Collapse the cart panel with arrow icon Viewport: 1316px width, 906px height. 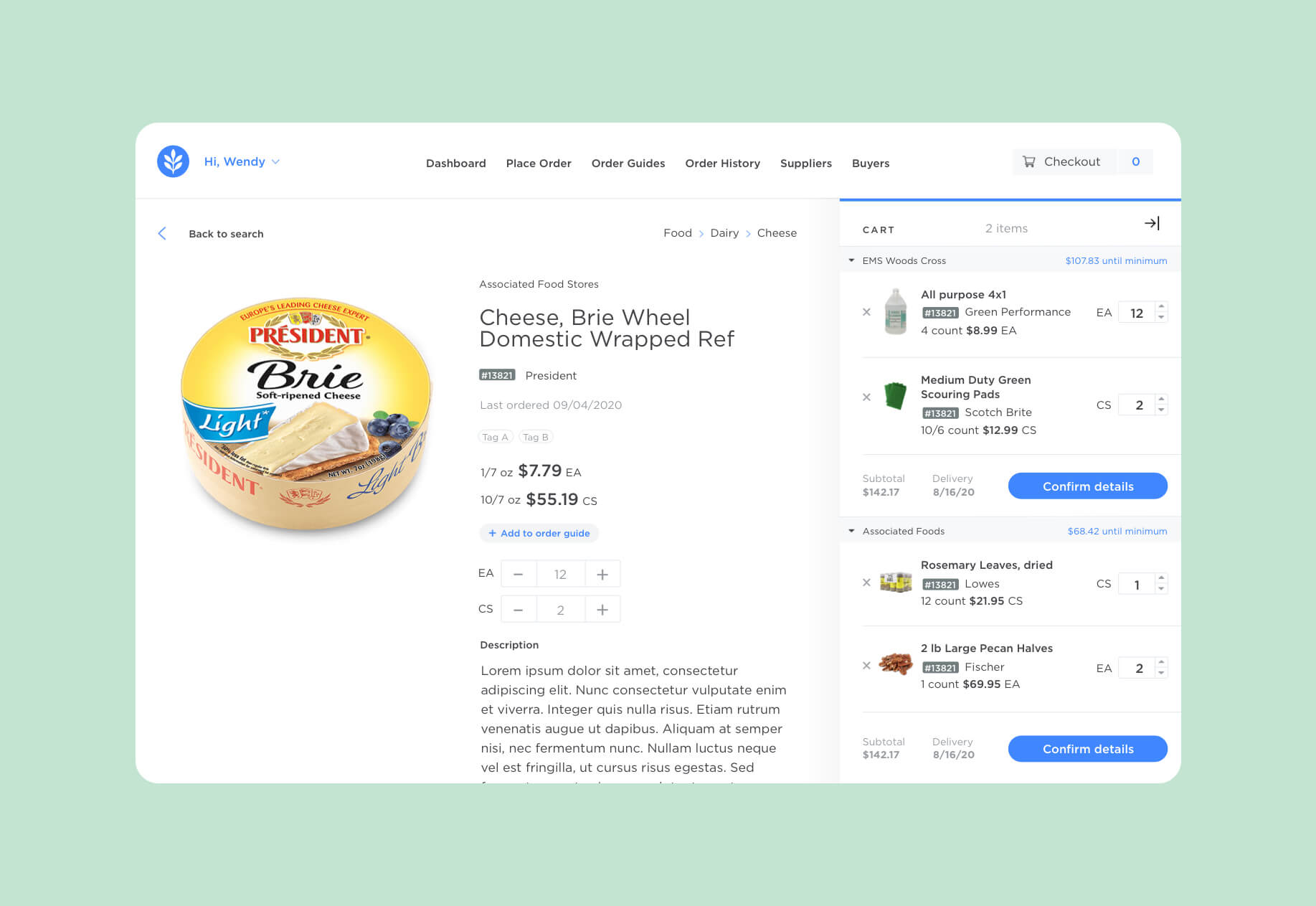tap(1152, 223)
